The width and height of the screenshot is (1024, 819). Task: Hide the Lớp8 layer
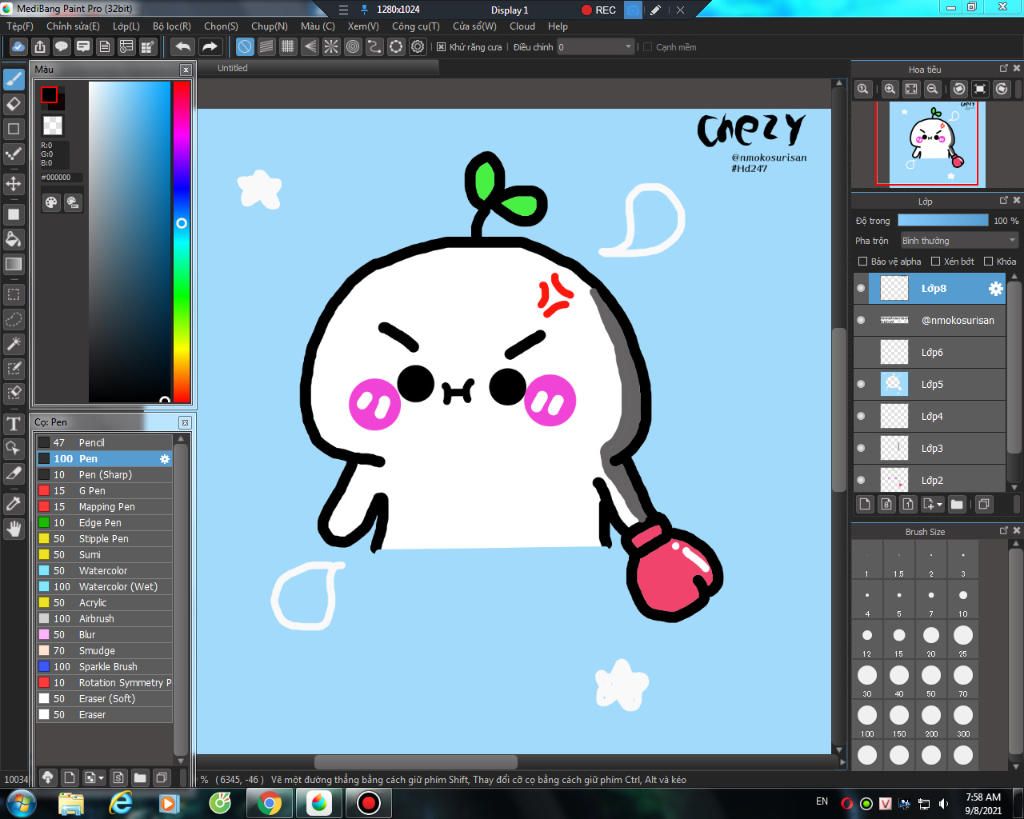point(861,288)
